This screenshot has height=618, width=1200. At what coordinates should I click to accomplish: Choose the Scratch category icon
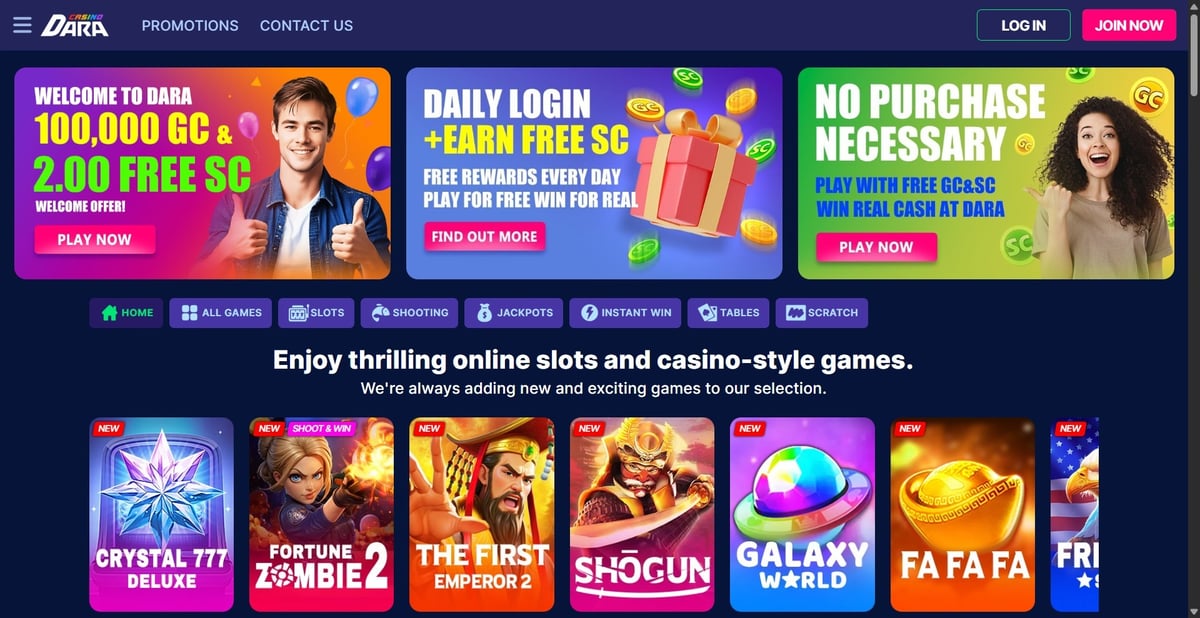796,313
